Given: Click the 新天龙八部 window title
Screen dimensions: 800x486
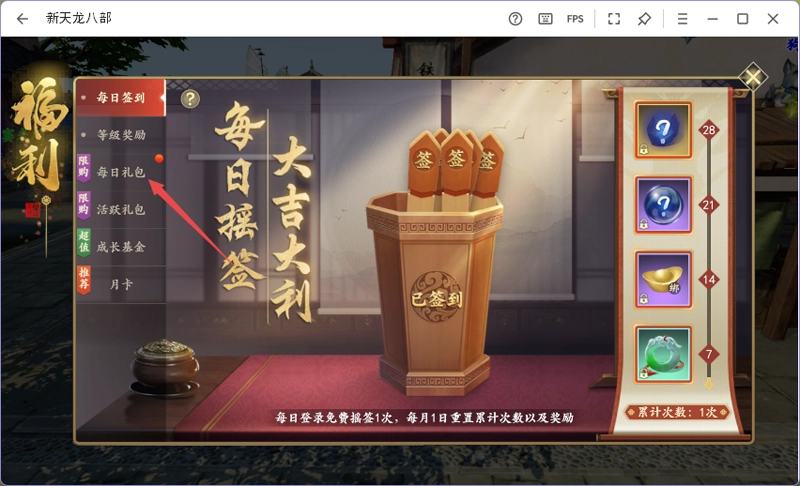Looking at the screenshot, I should coord(79,18).
